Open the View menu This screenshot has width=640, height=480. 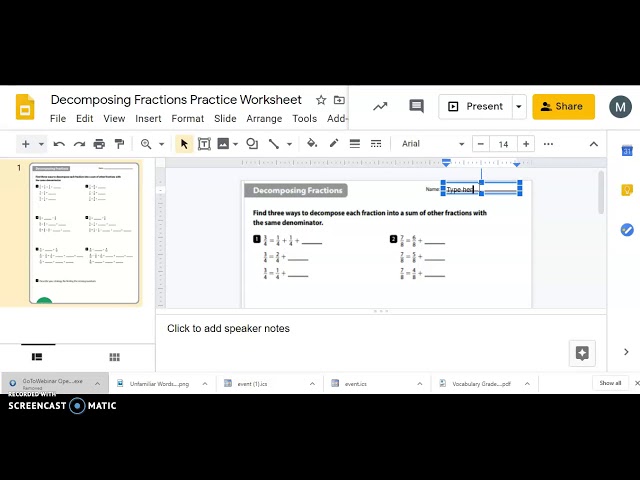click(114, 118)
